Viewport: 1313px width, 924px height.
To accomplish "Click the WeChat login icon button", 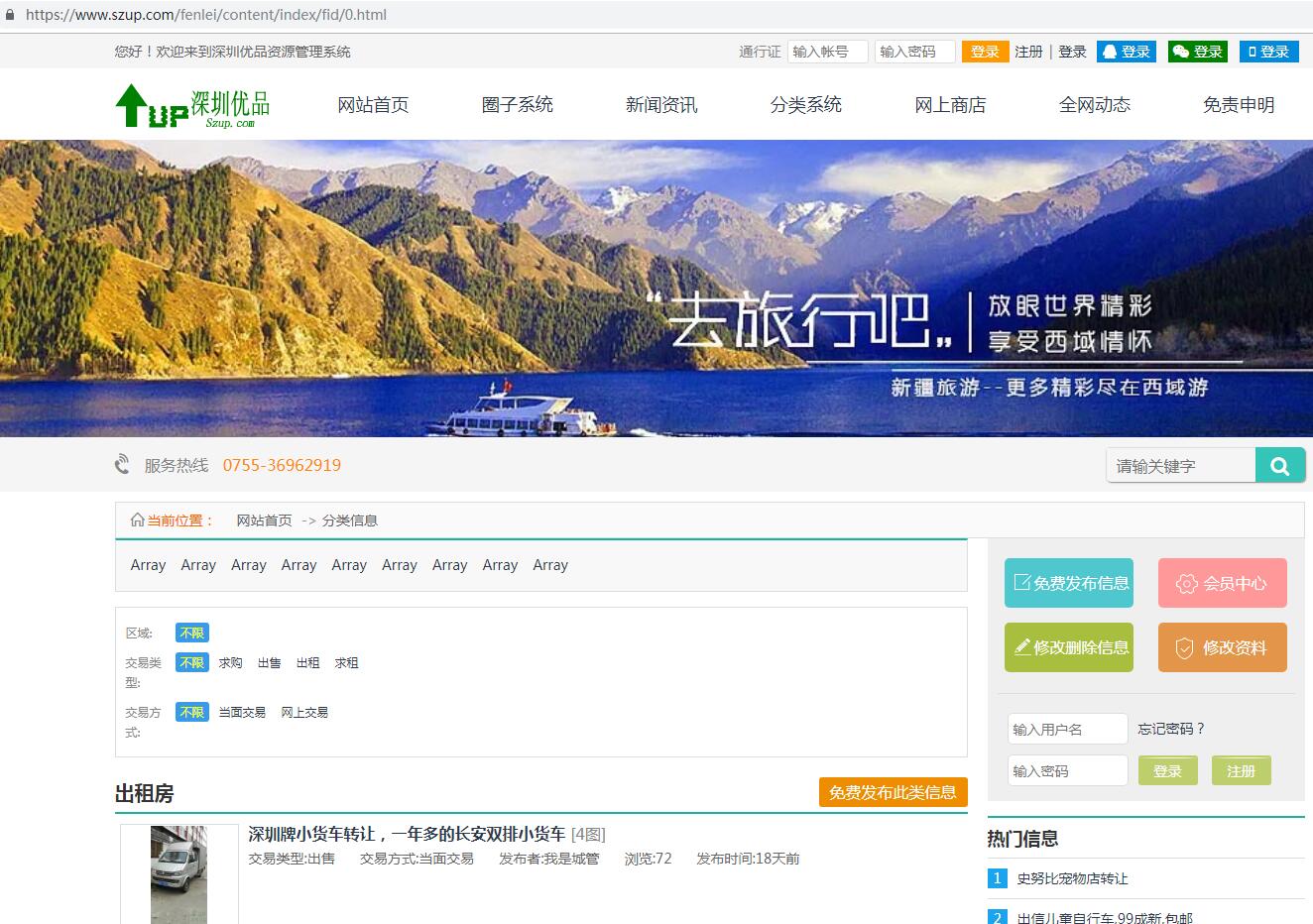I will pos(1197,52).
